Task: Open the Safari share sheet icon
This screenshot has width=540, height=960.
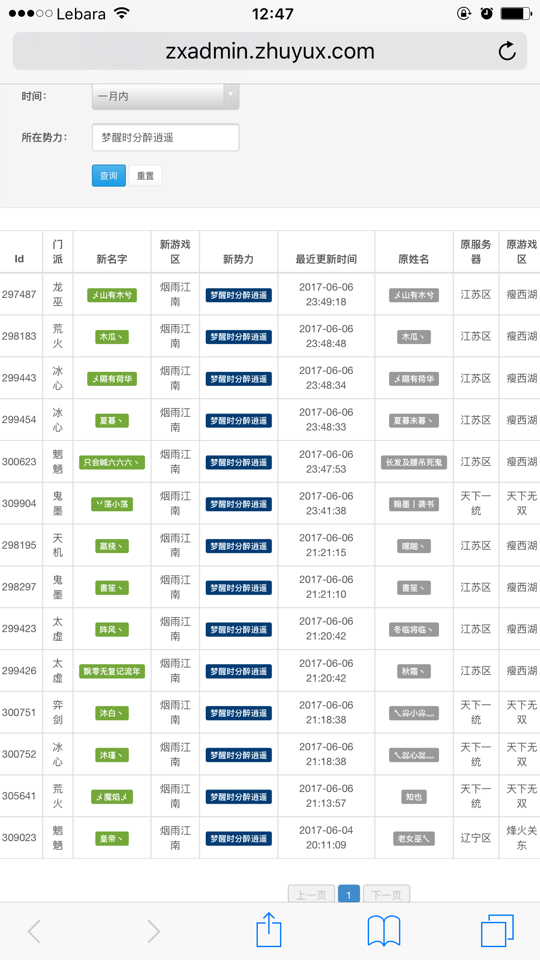Action: pyautogui.click(x=269, y=930)
